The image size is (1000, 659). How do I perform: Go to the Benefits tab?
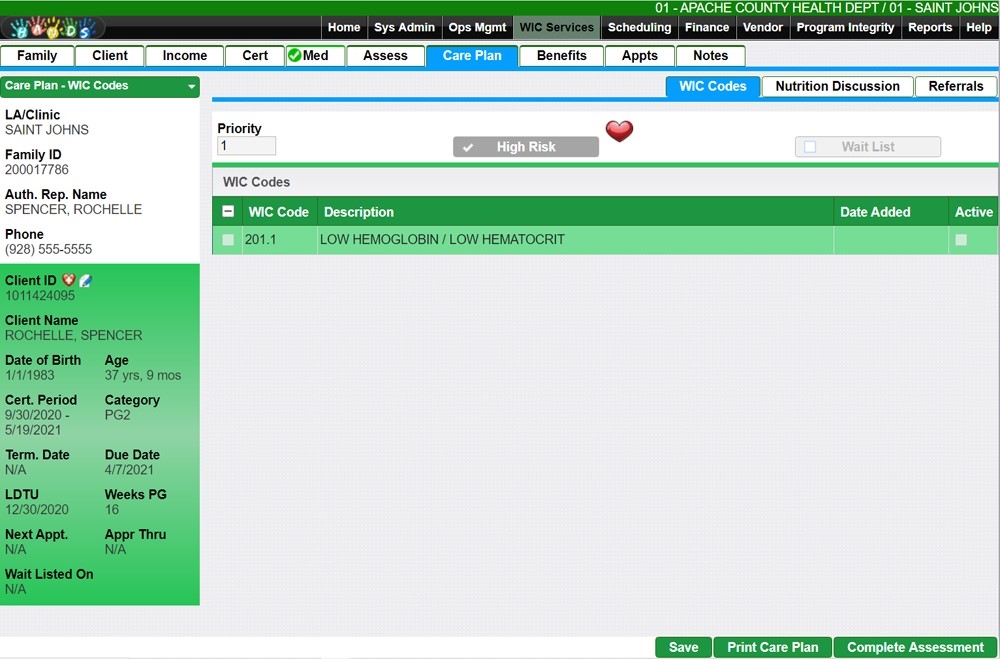coord(561,56)
